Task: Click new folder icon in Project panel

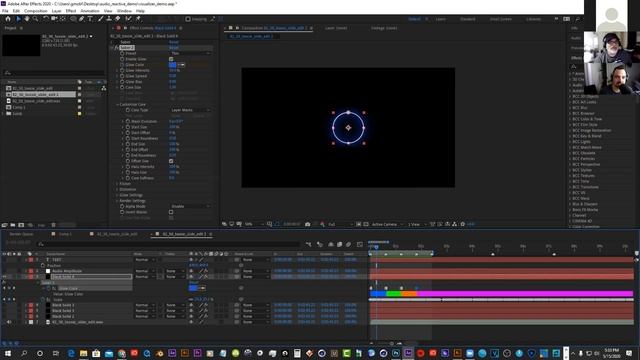Action: [x=13, y=225]
